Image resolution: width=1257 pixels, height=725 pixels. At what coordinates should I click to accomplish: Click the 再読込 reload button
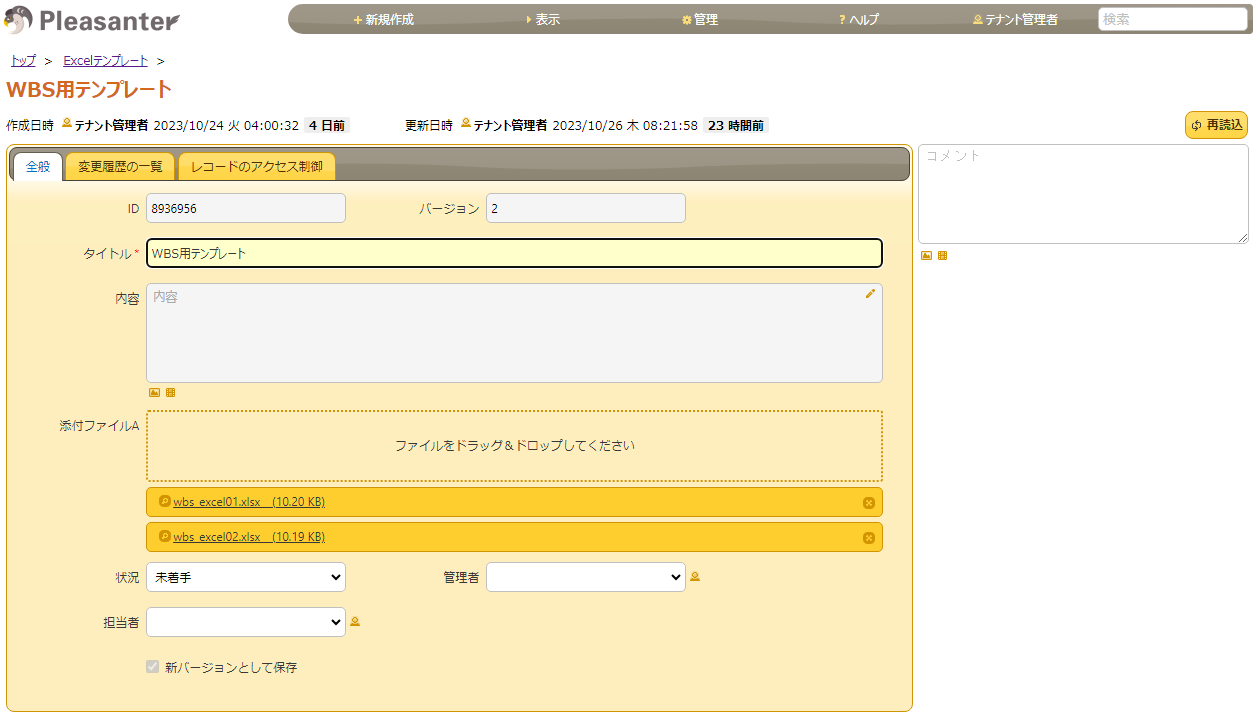[1215, 125]
